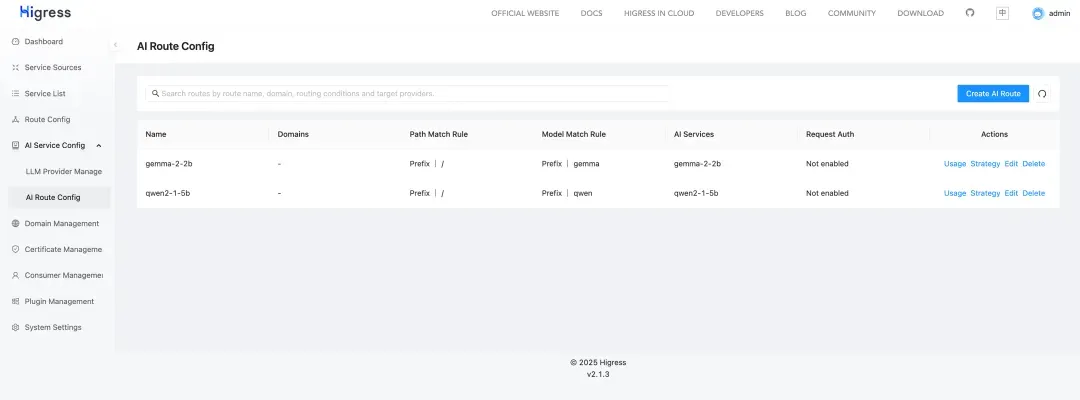Screen dimensions: 1080x400
Task: Delete the gemma-2-2b route
Action: 1033,164
